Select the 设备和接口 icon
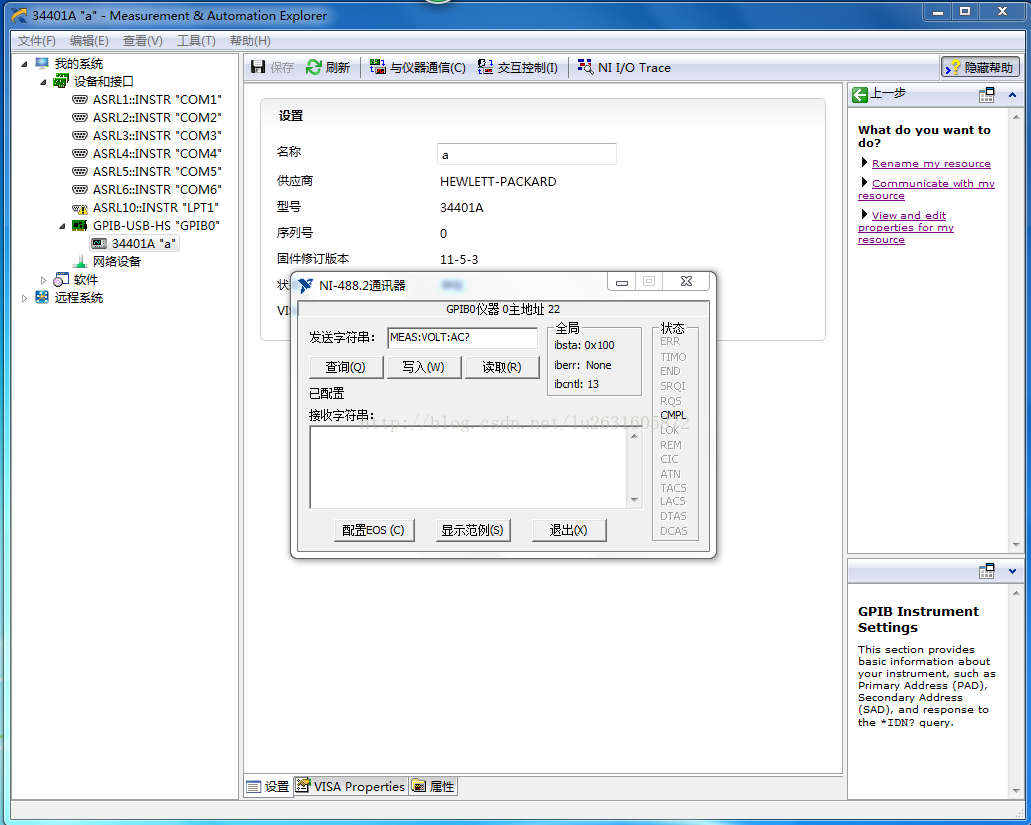 click(x=60, y=81)
